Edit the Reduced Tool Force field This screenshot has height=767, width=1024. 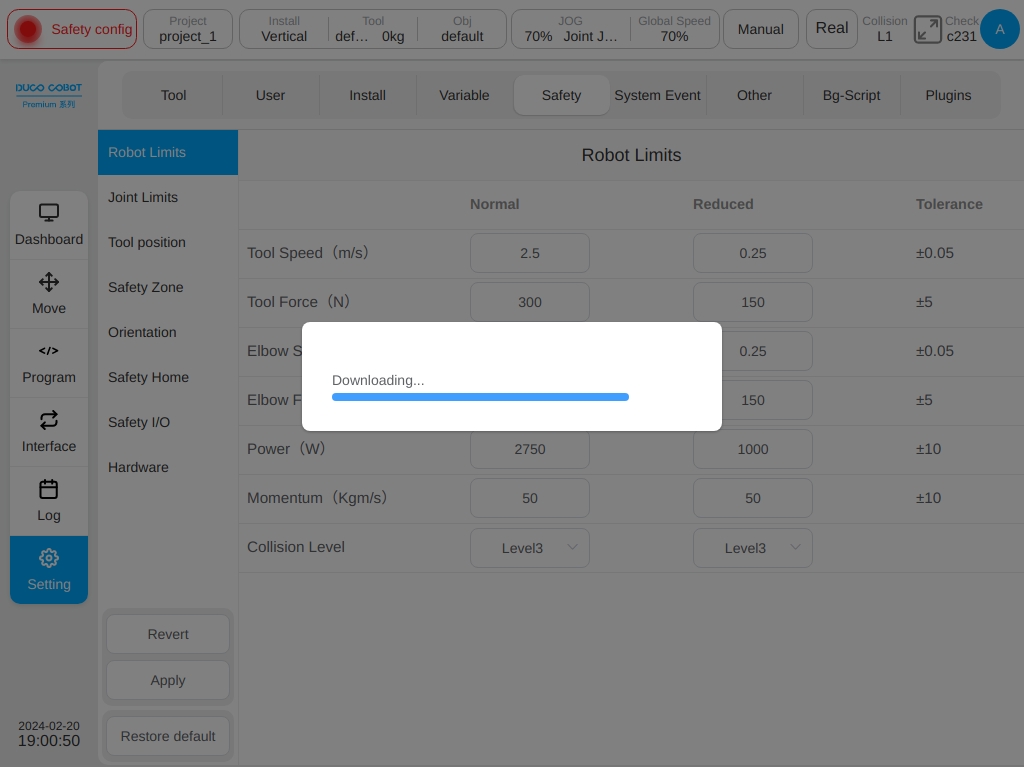(752, 302)
